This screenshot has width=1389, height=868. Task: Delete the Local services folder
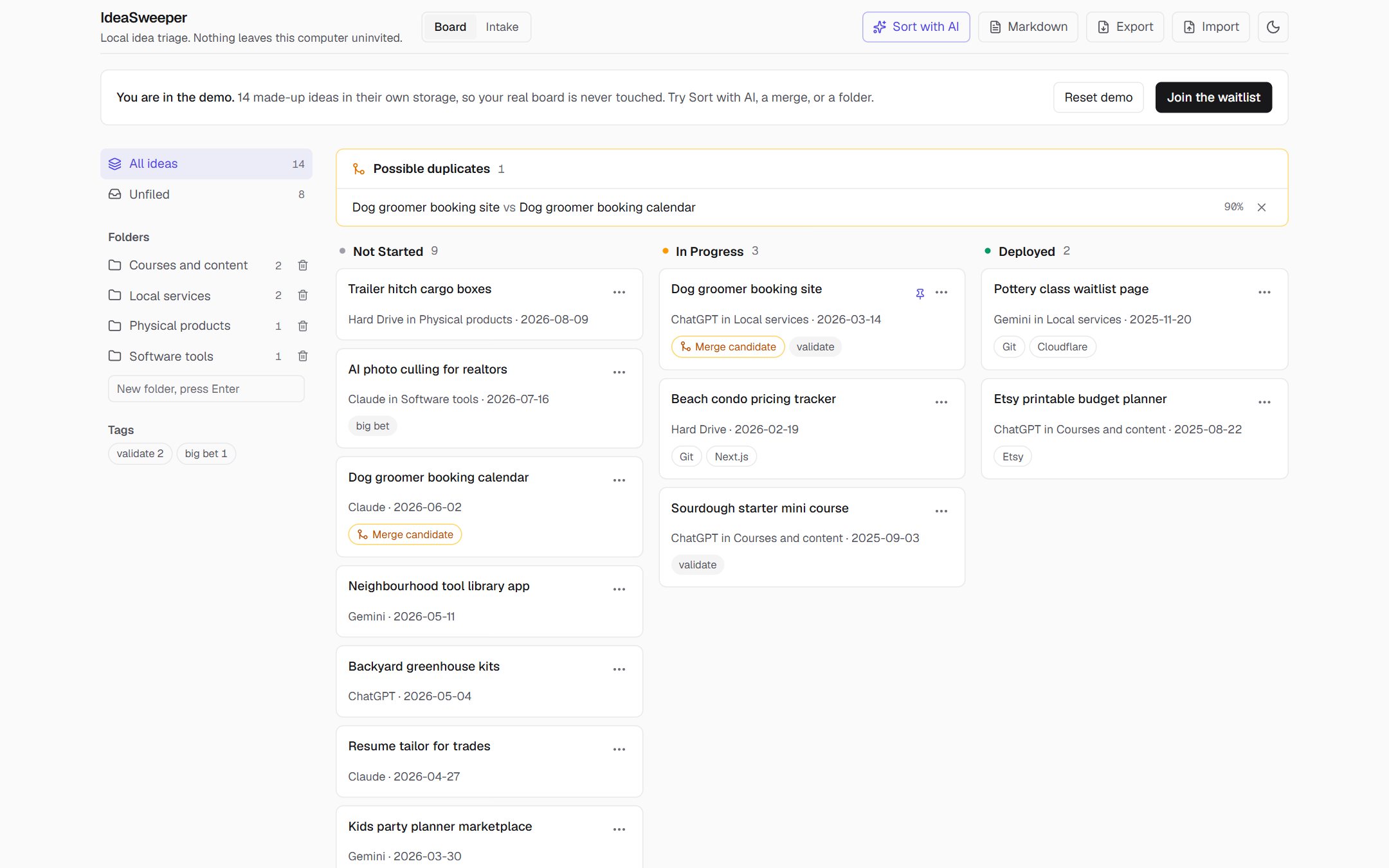pyautogui.click(x=303, y=296)
